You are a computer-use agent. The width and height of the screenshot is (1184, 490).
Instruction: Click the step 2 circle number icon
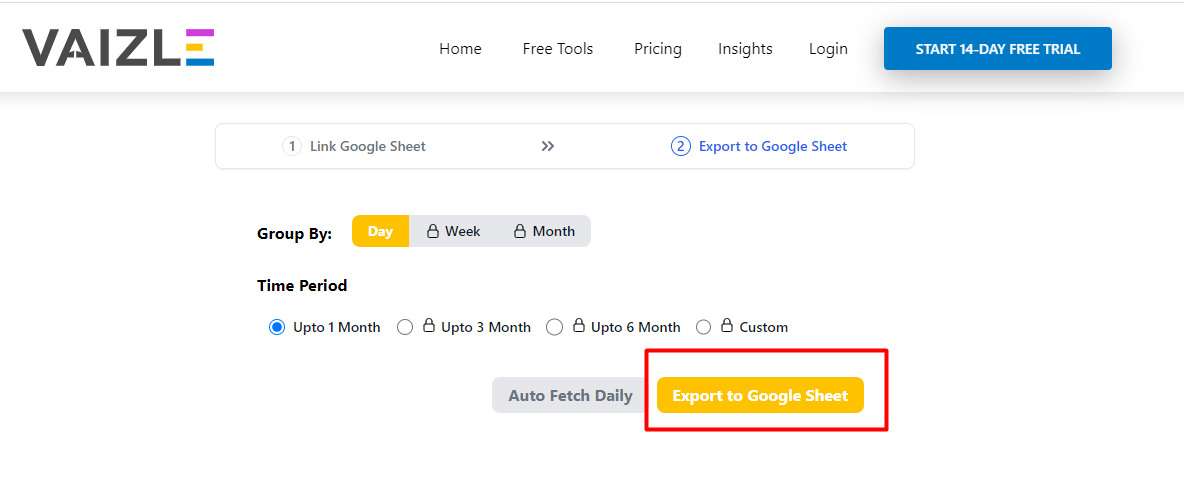coord(680,146)
